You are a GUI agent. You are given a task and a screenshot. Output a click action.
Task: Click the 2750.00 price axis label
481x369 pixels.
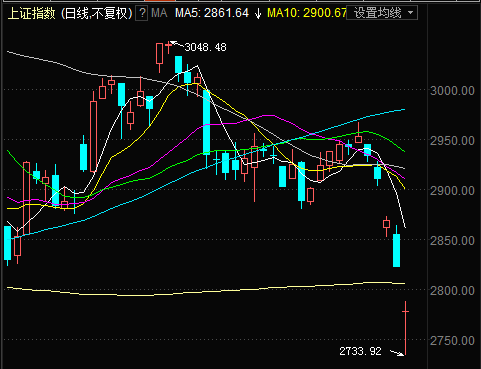tap(452, 341)
